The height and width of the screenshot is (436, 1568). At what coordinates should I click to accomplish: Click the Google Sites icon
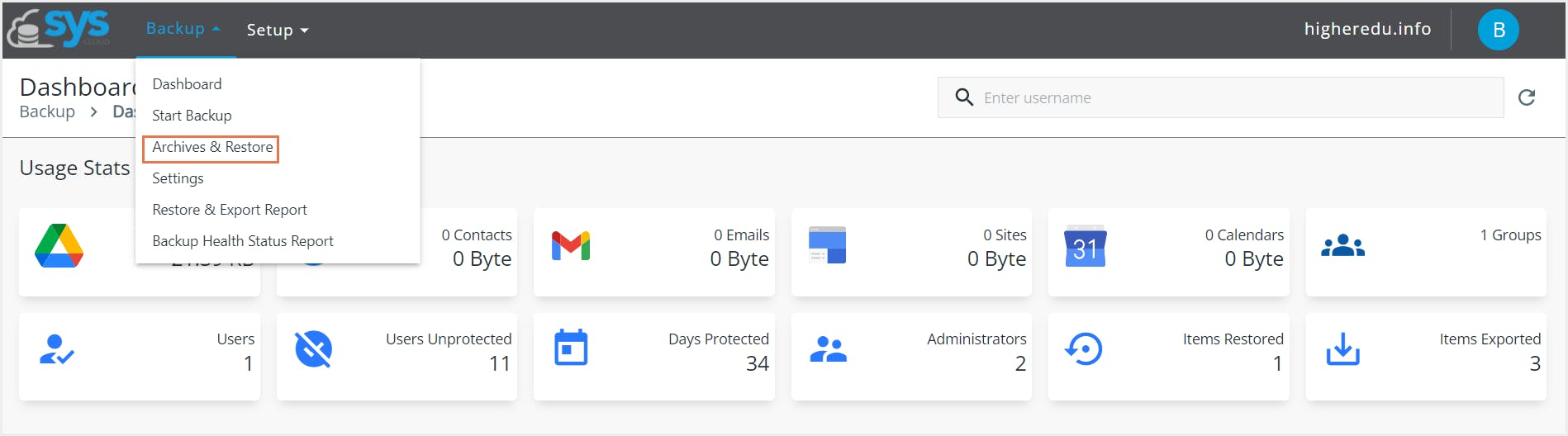pos(827,246)
